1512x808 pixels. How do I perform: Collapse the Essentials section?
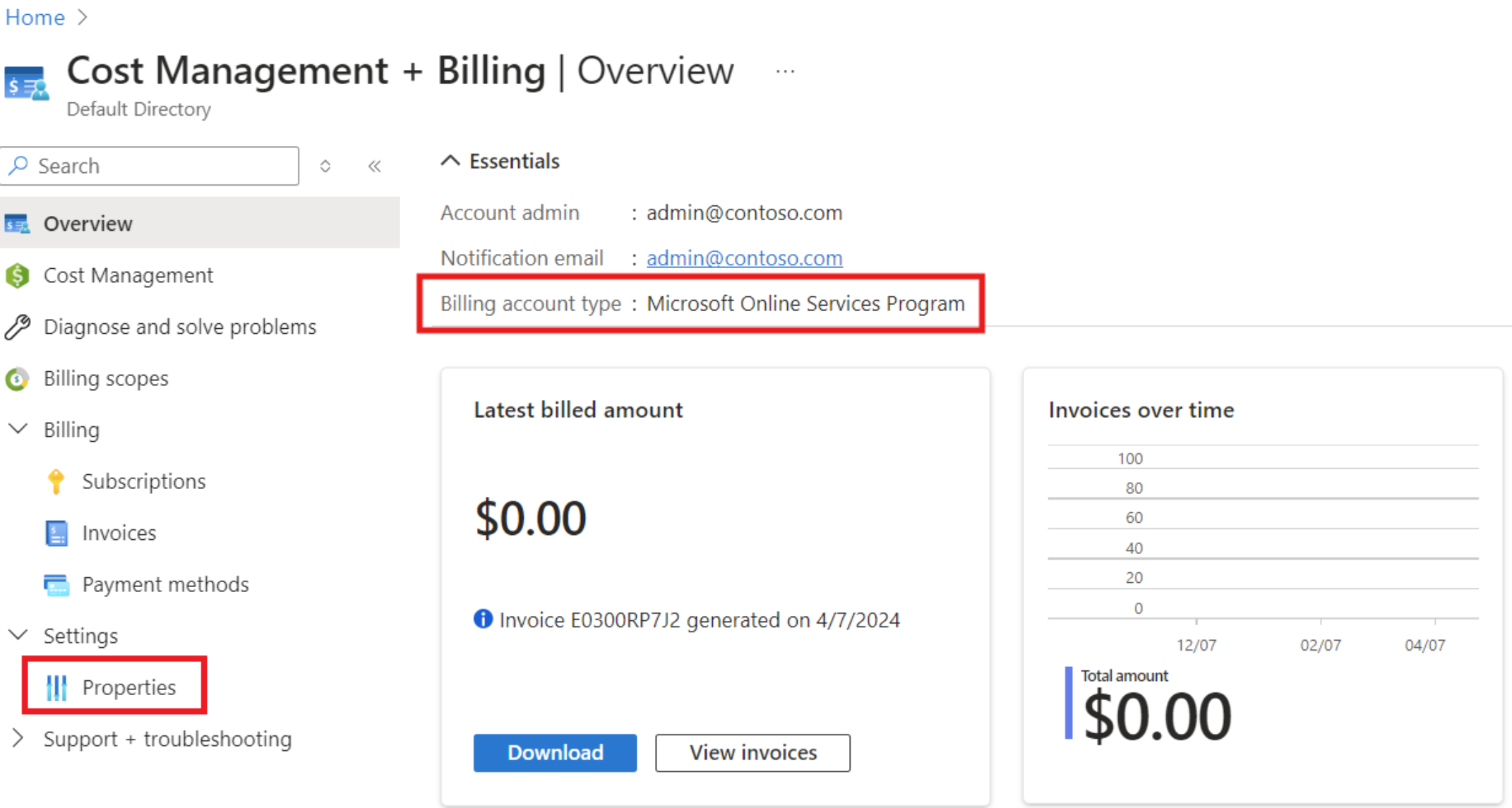450,161
